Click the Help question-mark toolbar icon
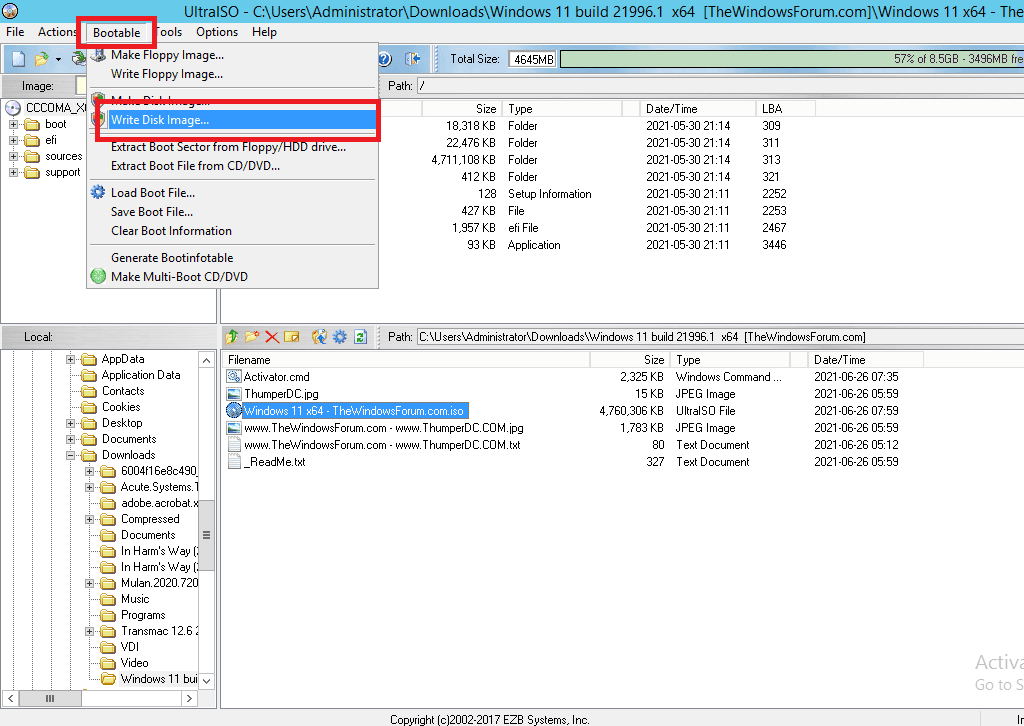The image size is (1024, 726). click(385, 59)
